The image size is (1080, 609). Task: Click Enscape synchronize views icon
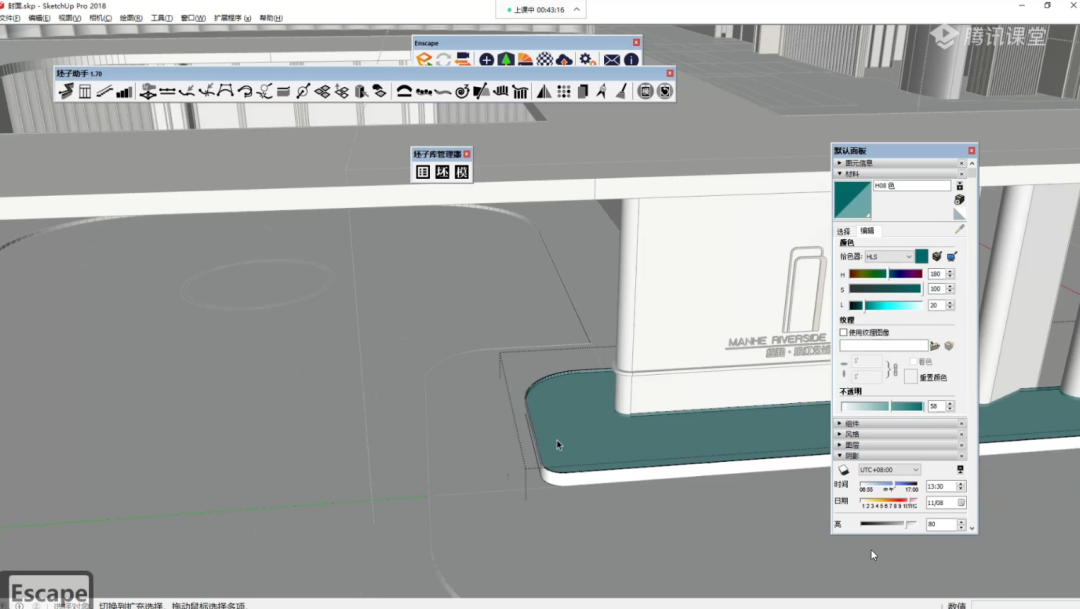coord(463,60)
